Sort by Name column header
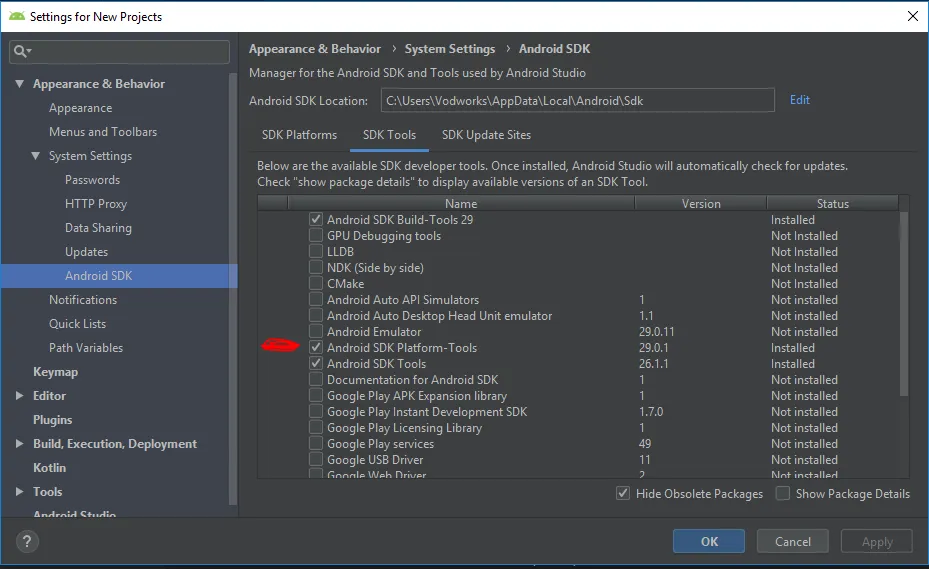Viewport: 929px width, 569px height. click(x=461, y=203)
